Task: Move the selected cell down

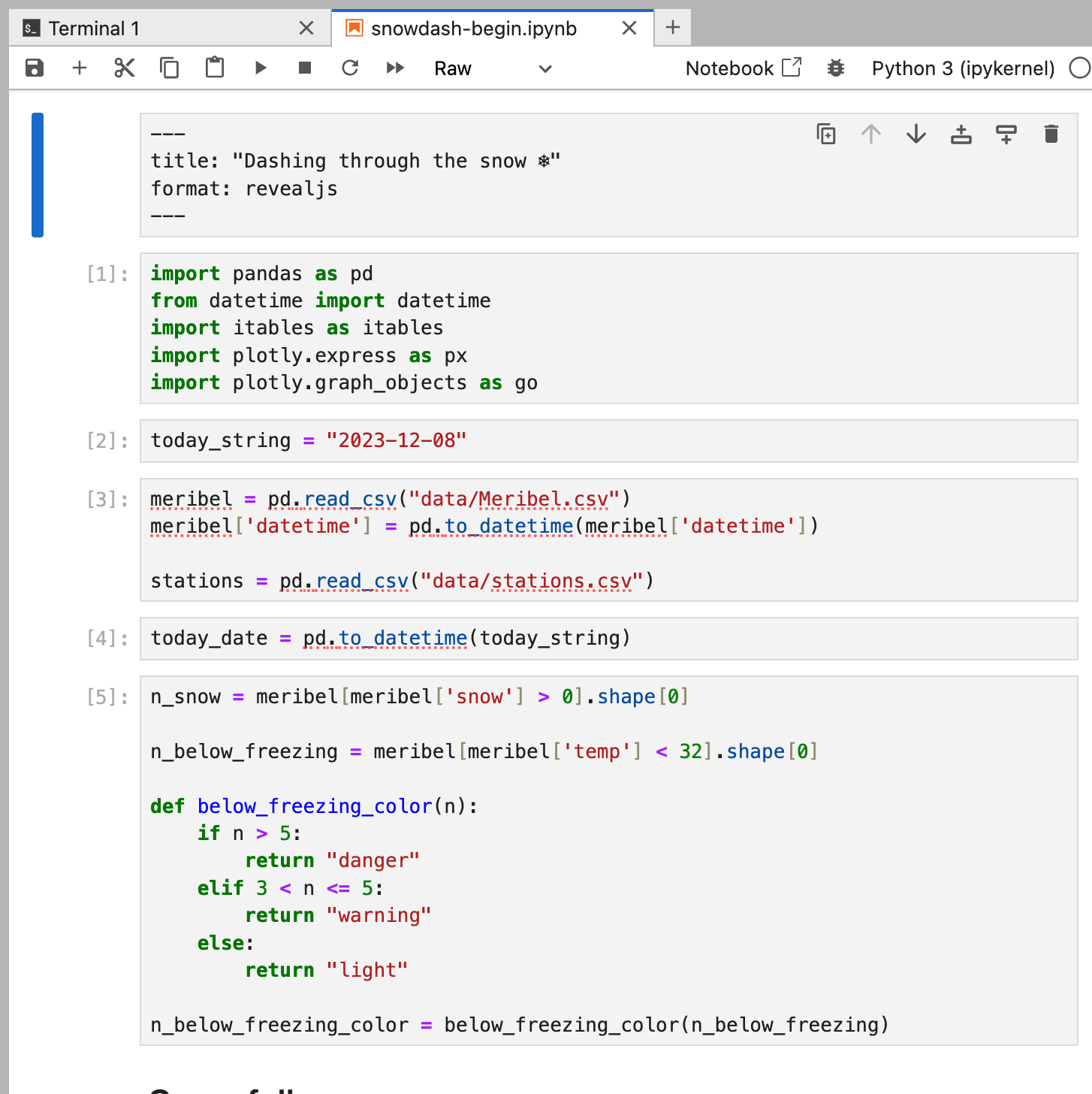Action: [x=916, y=134]
